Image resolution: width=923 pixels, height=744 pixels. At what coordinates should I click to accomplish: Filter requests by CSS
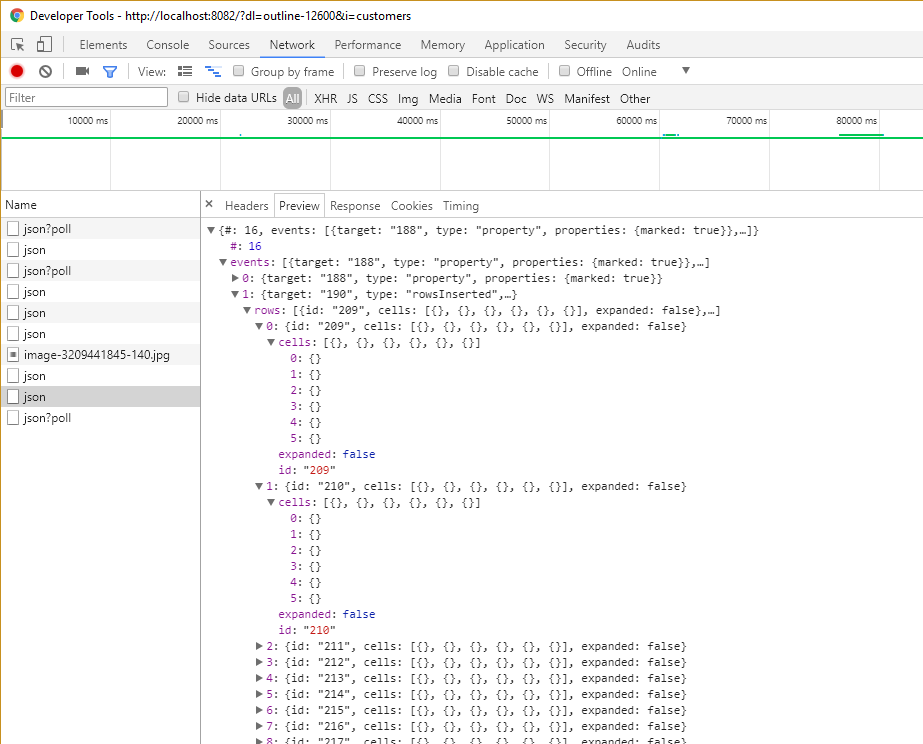pos(378,98)
